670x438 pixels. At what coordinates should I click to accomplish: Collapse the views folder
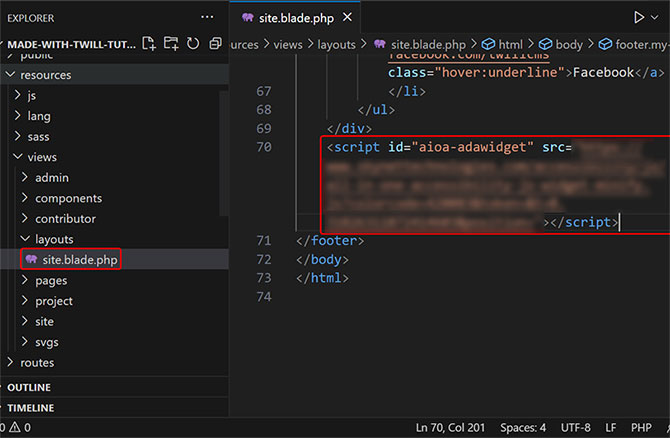click(41, 157)
